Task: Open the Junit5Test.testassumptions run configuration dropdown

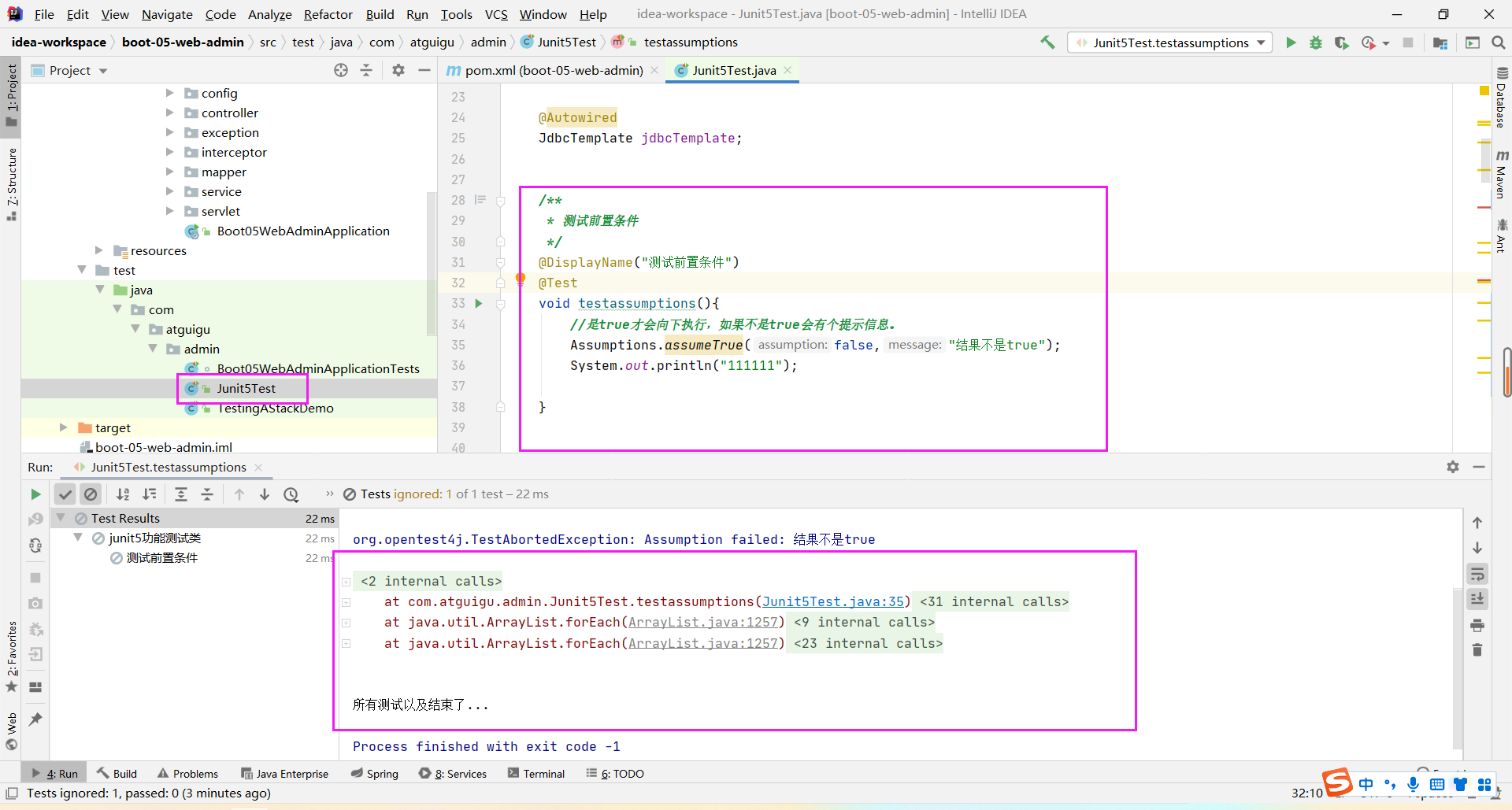Action: [1170, 43]
